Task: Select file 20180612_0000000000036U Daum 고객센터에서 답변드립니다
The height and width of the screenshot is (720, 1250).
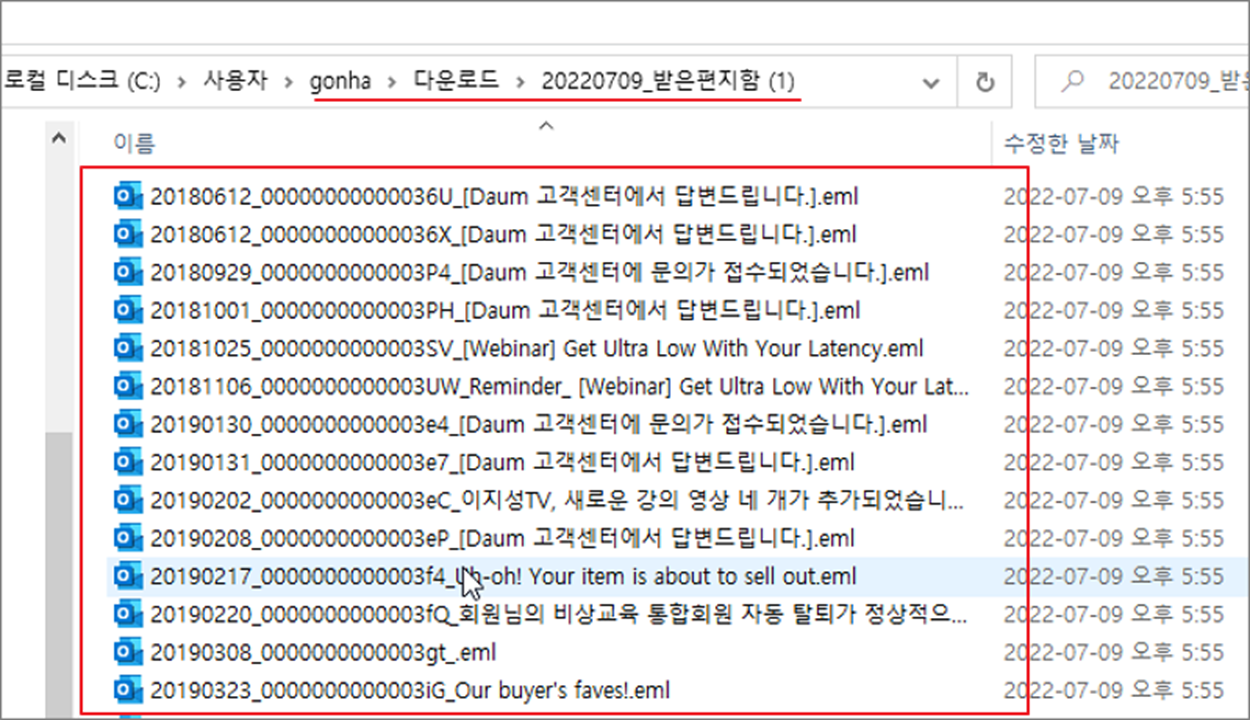Action: 504,196
